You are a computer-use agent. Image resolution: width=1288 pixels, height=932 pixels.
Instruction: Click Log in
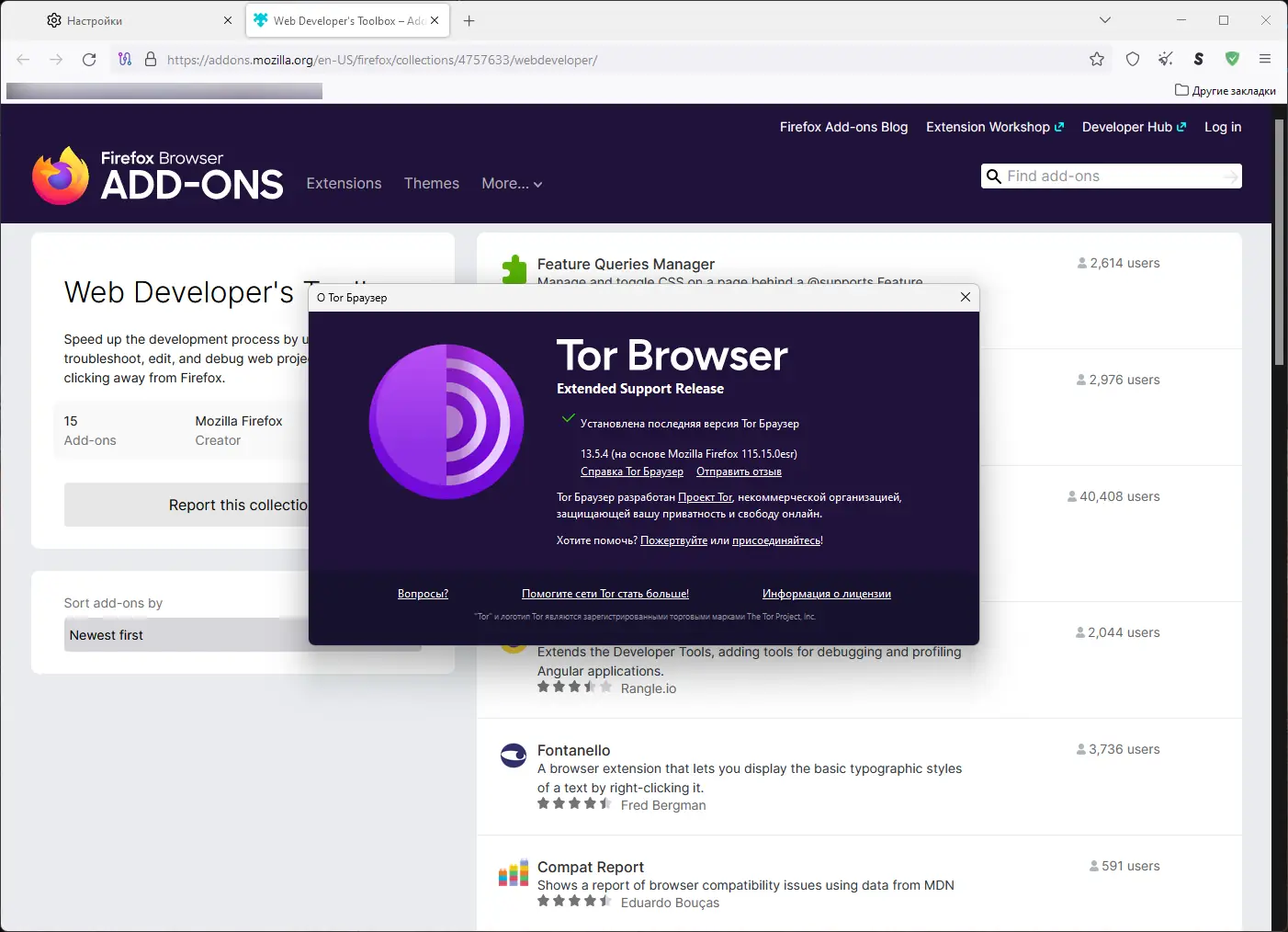[1223, 127]
